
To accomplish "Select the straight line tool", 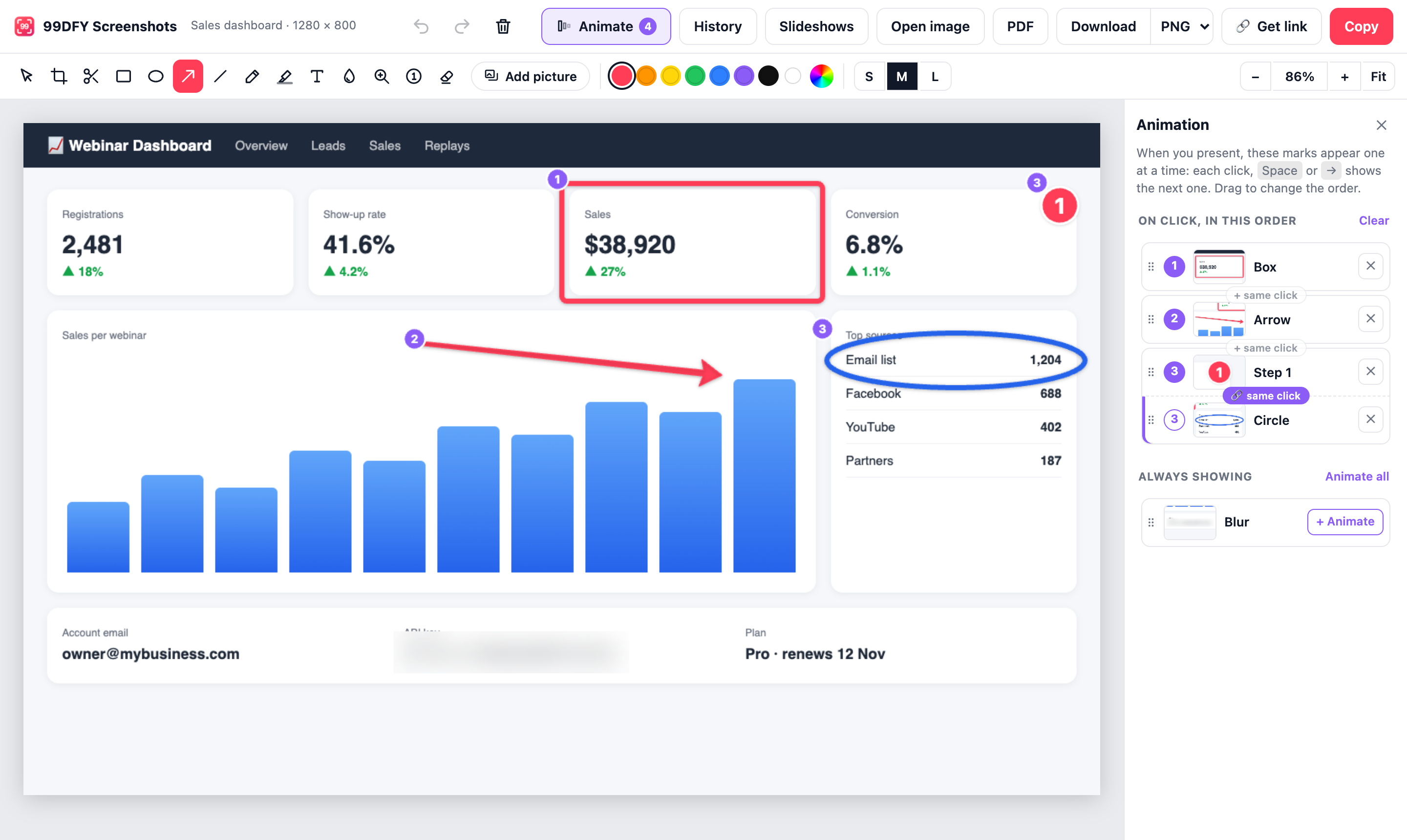I will pyautogui.click(x=220, y=76).
